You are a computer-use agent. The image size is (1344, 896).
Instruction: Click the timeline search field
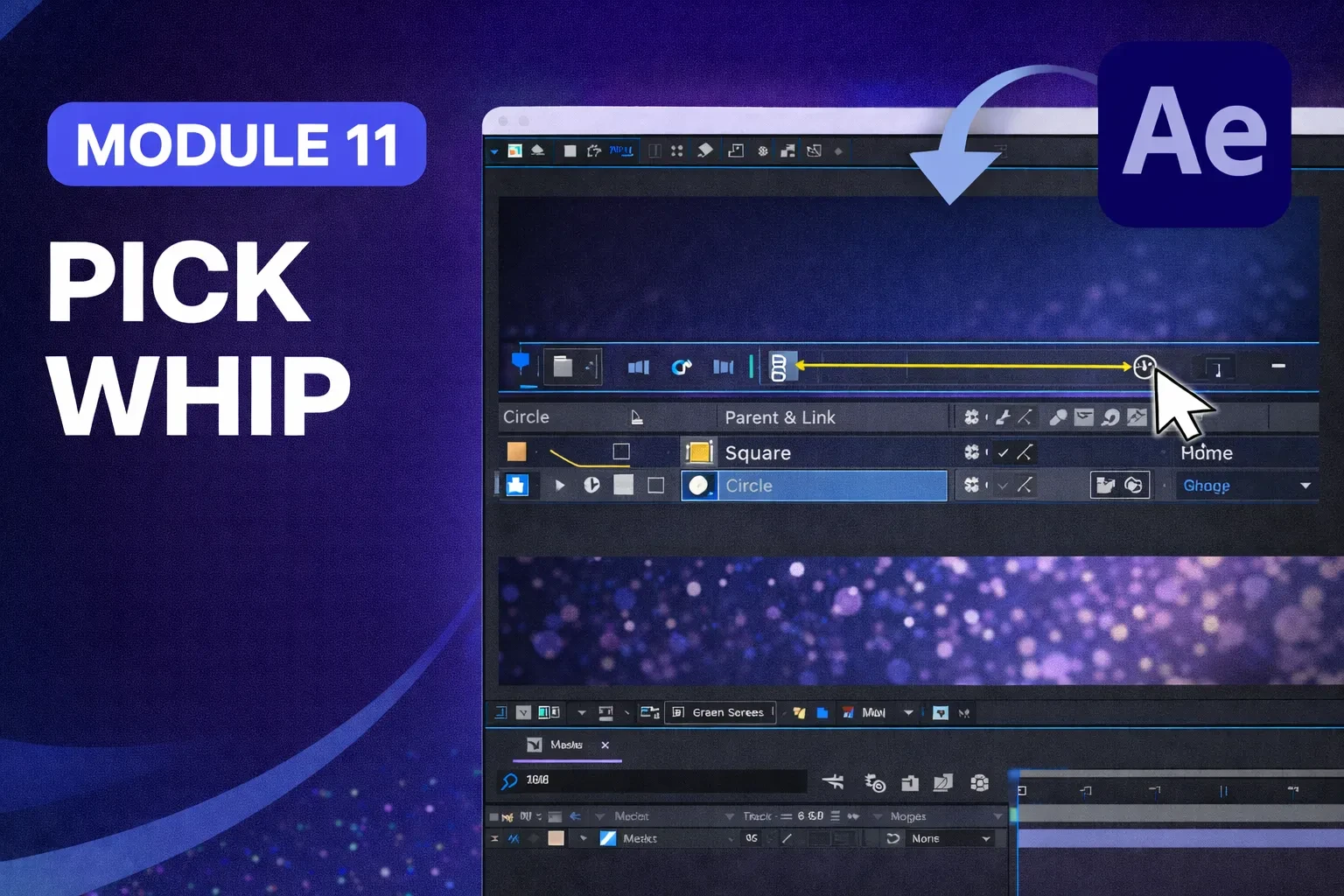click(652, 780)
